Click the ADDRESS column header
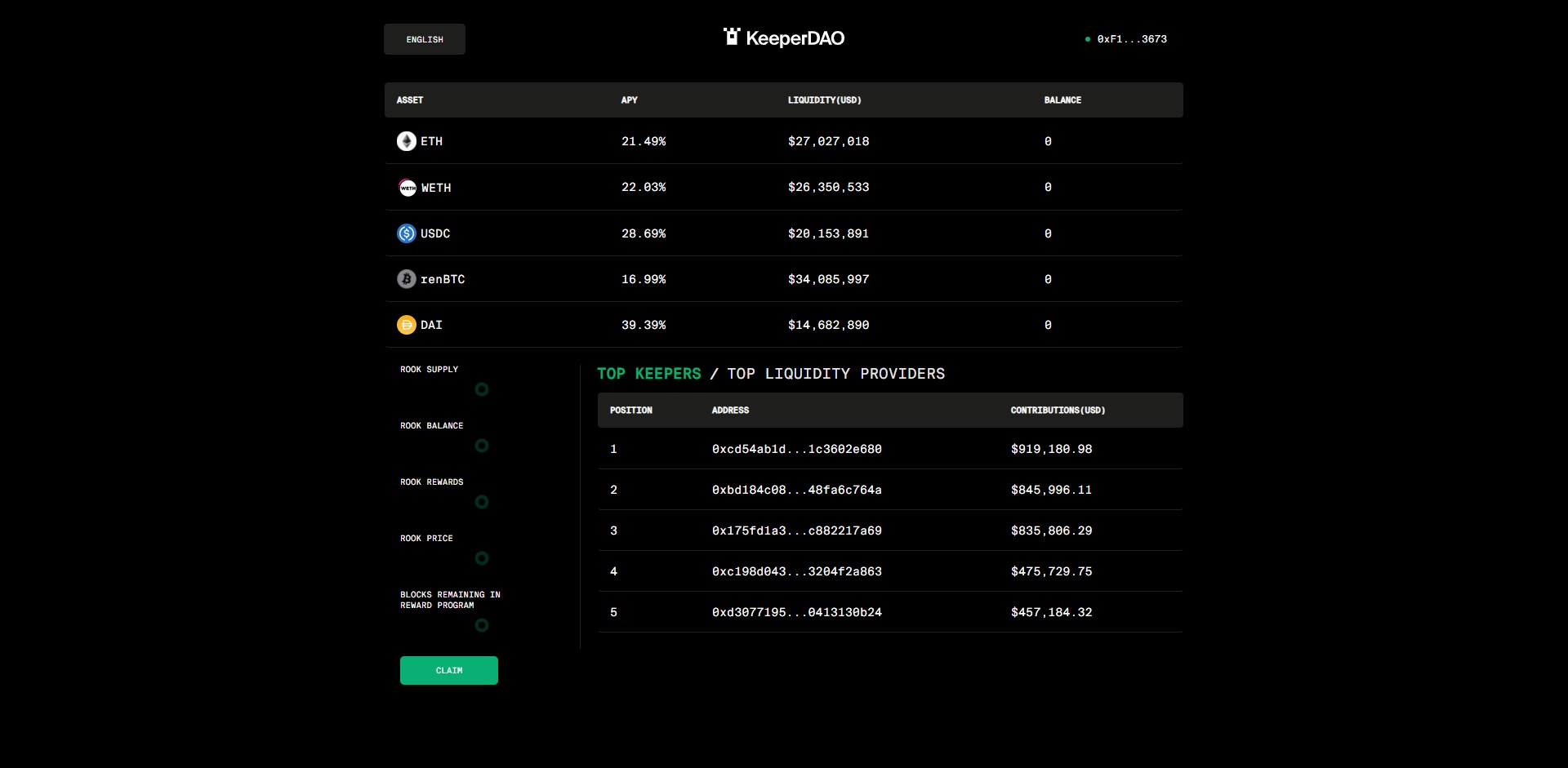The width and height of the screenshot is (1568, 768). coord(730,411)
